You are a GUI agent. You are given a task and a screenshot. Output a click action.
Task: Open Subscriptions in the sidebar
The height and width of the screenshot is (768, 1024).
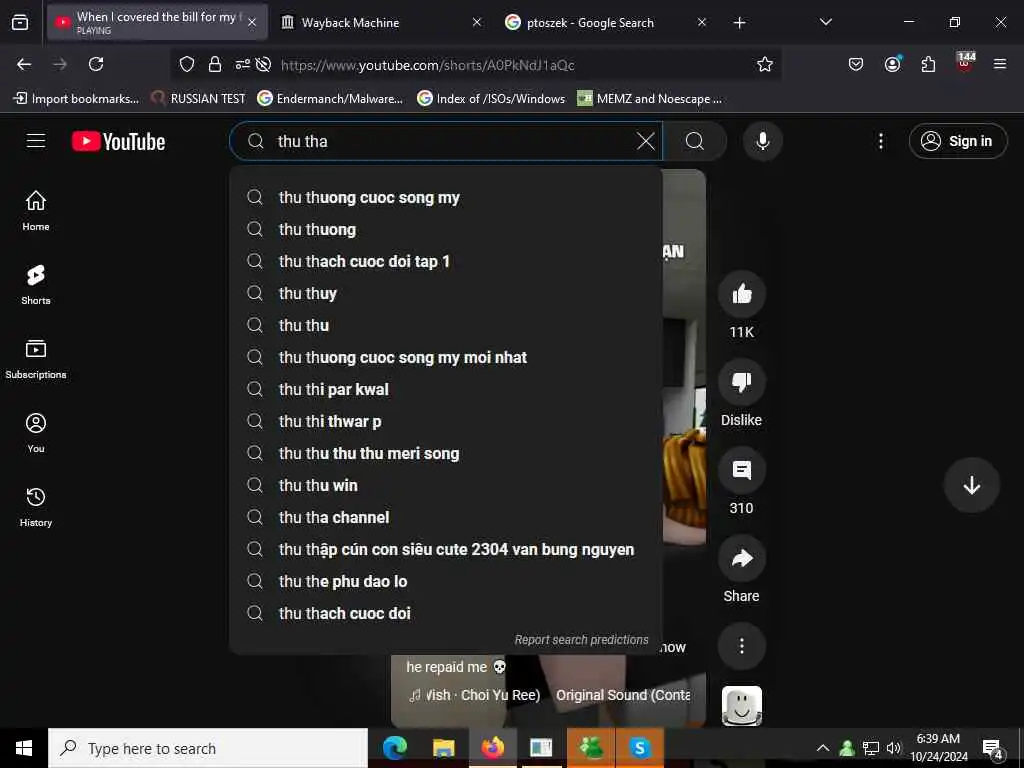point(36,359)
